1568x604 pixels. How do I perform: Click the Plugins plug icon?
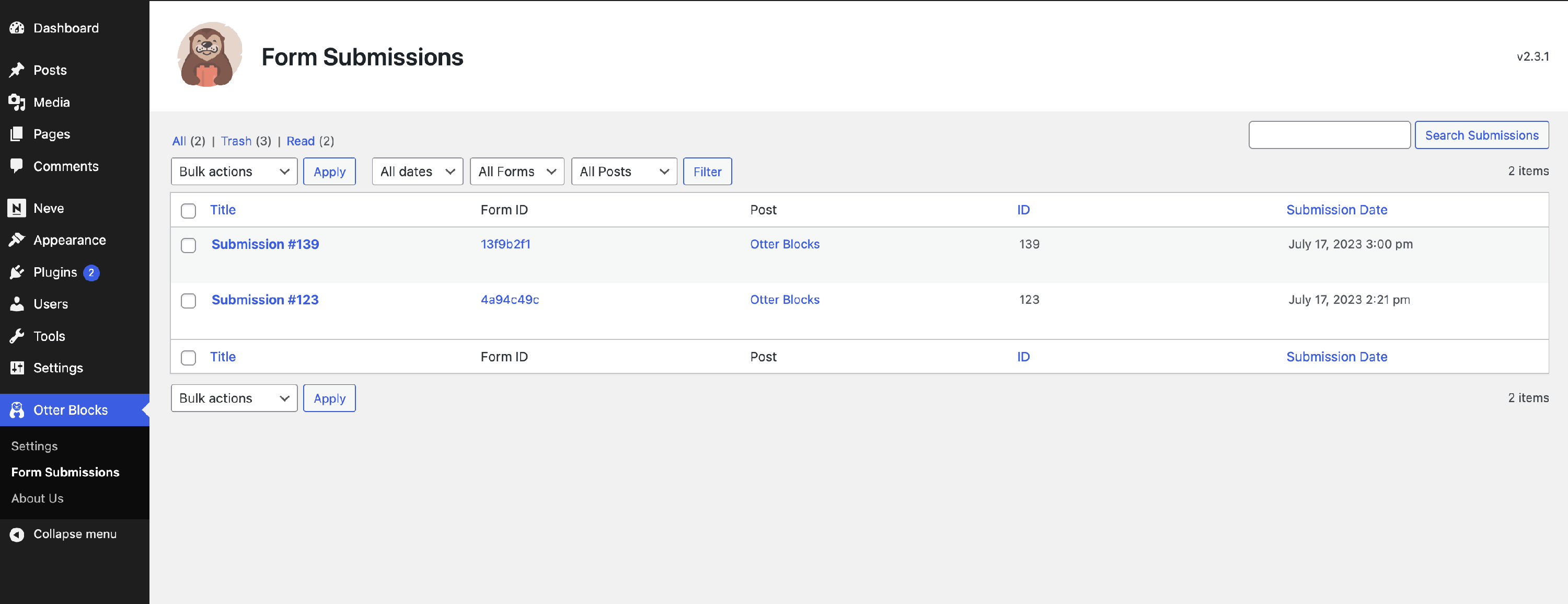tap(17, 272)
